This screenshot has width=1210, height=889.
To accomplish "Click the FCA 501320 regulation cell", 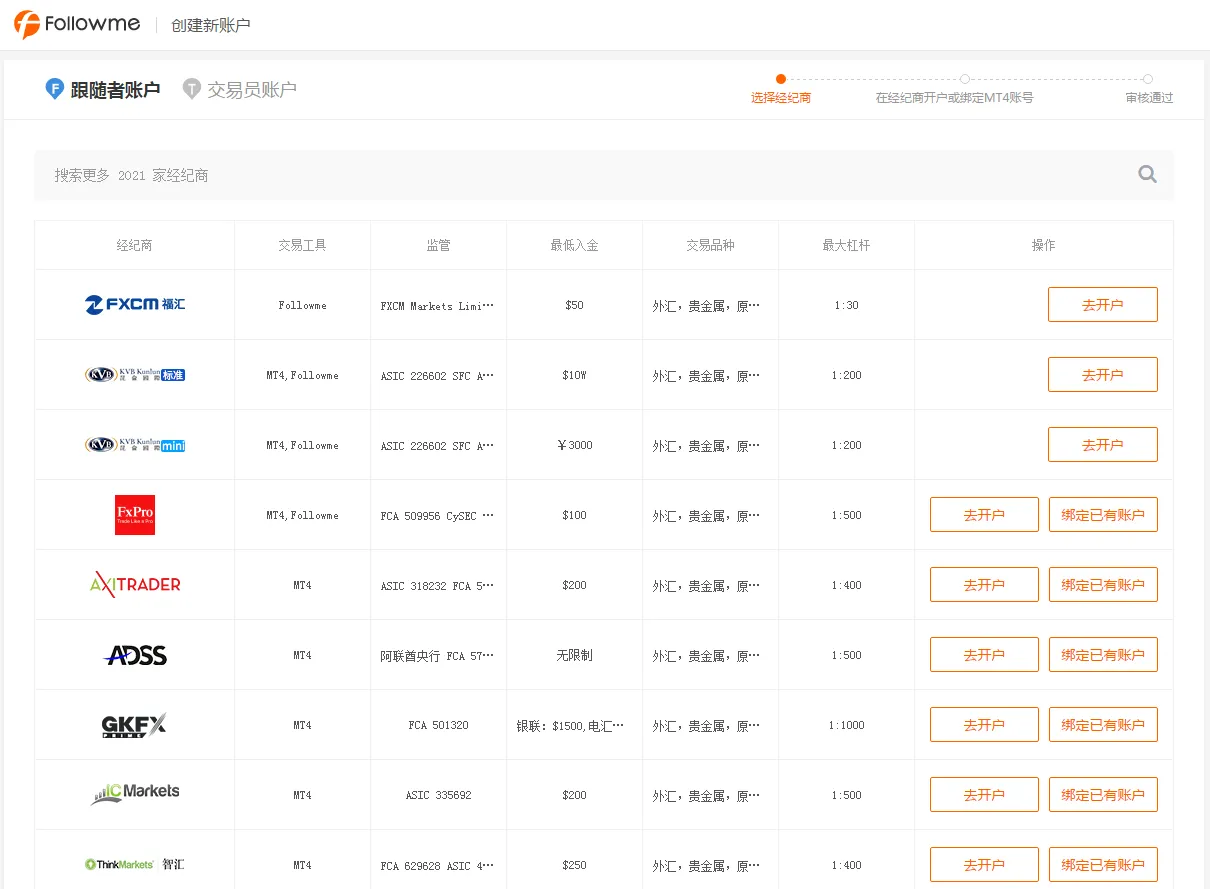I will pos(438,725).
